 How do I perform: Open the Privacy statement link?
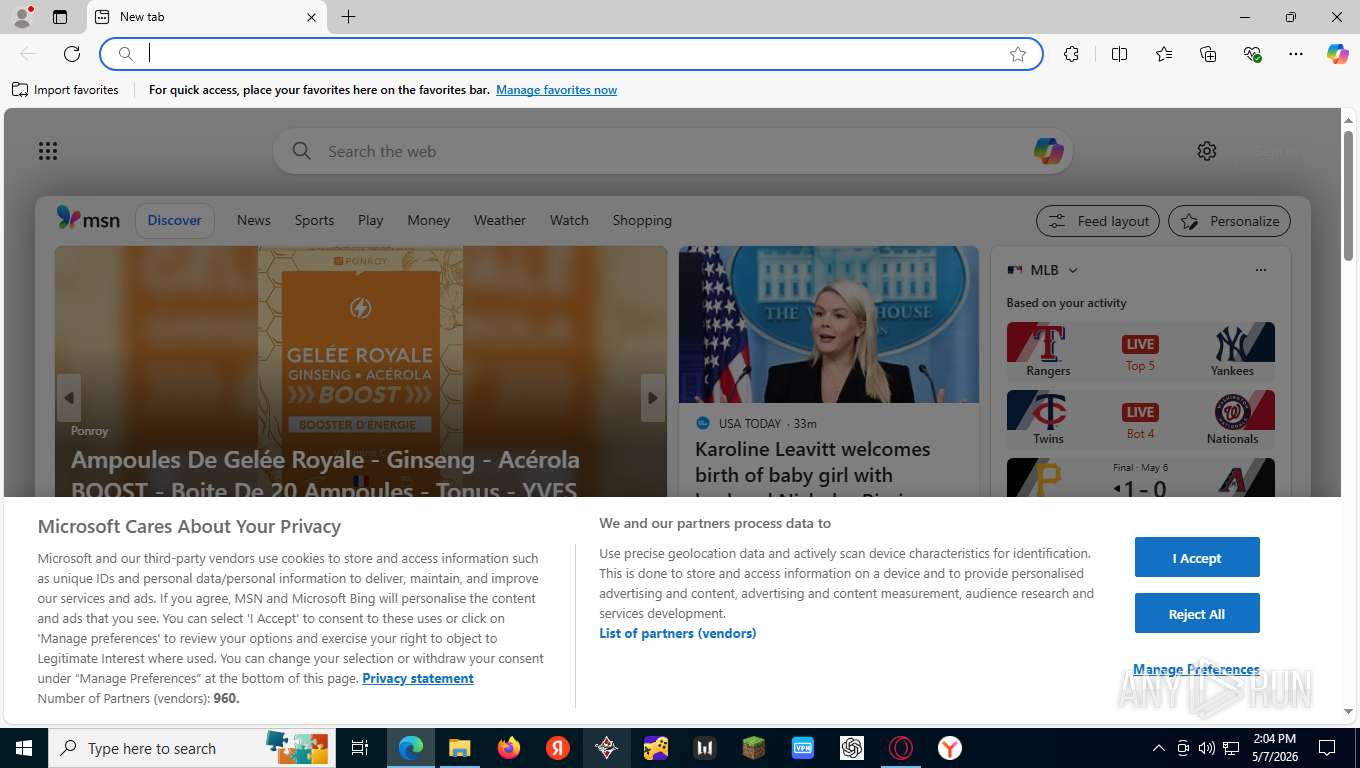(418, 678)
